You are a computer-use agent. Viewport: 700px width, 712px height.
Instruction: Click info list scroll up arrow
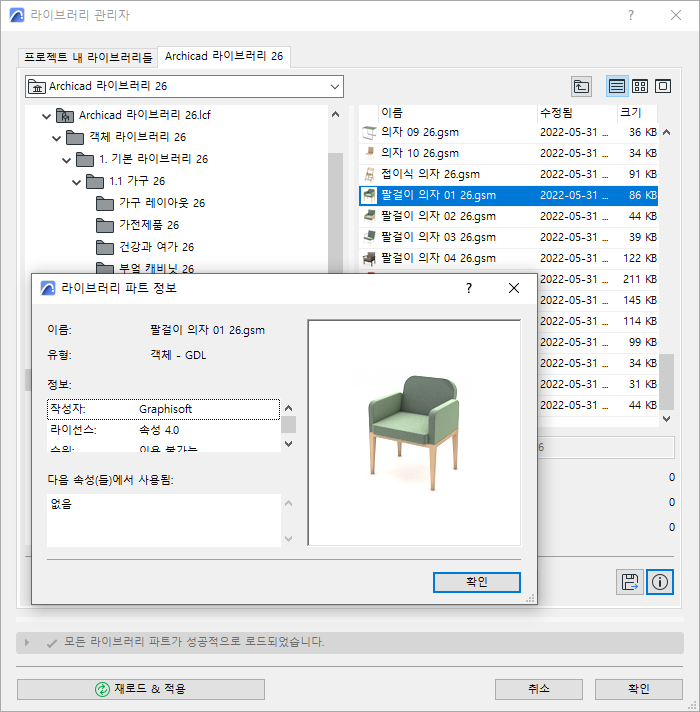point(288,408)
